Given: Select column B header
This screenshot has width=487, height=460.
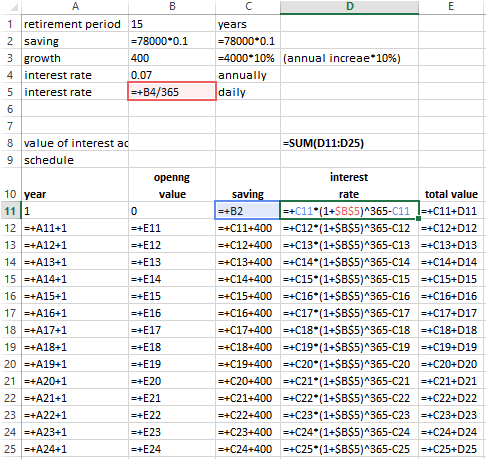Looking at the screenshot, I should point(172,7).
